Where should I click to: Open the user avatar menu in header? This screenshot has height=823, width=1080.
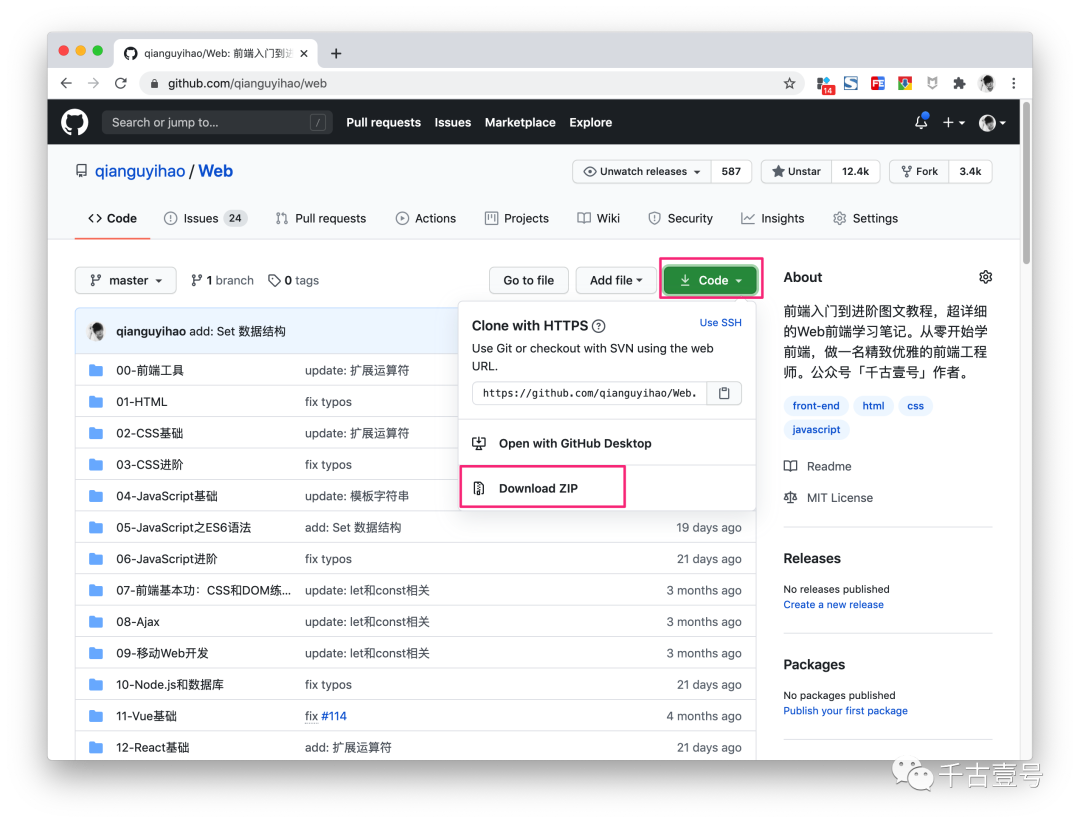992,123
